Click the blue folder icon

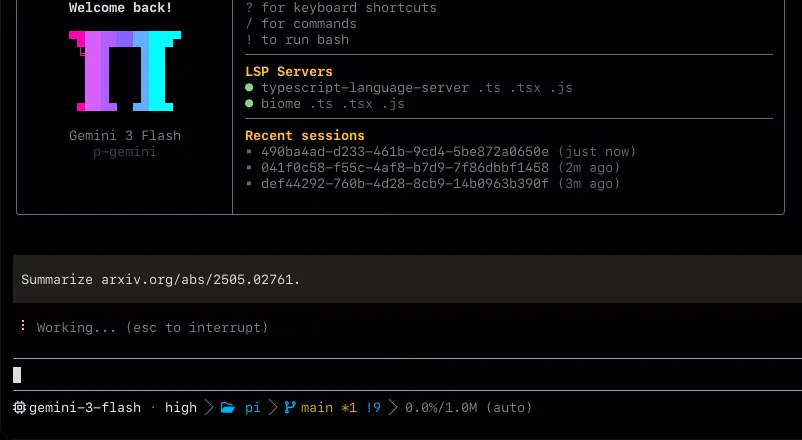[x=228, y=407]
